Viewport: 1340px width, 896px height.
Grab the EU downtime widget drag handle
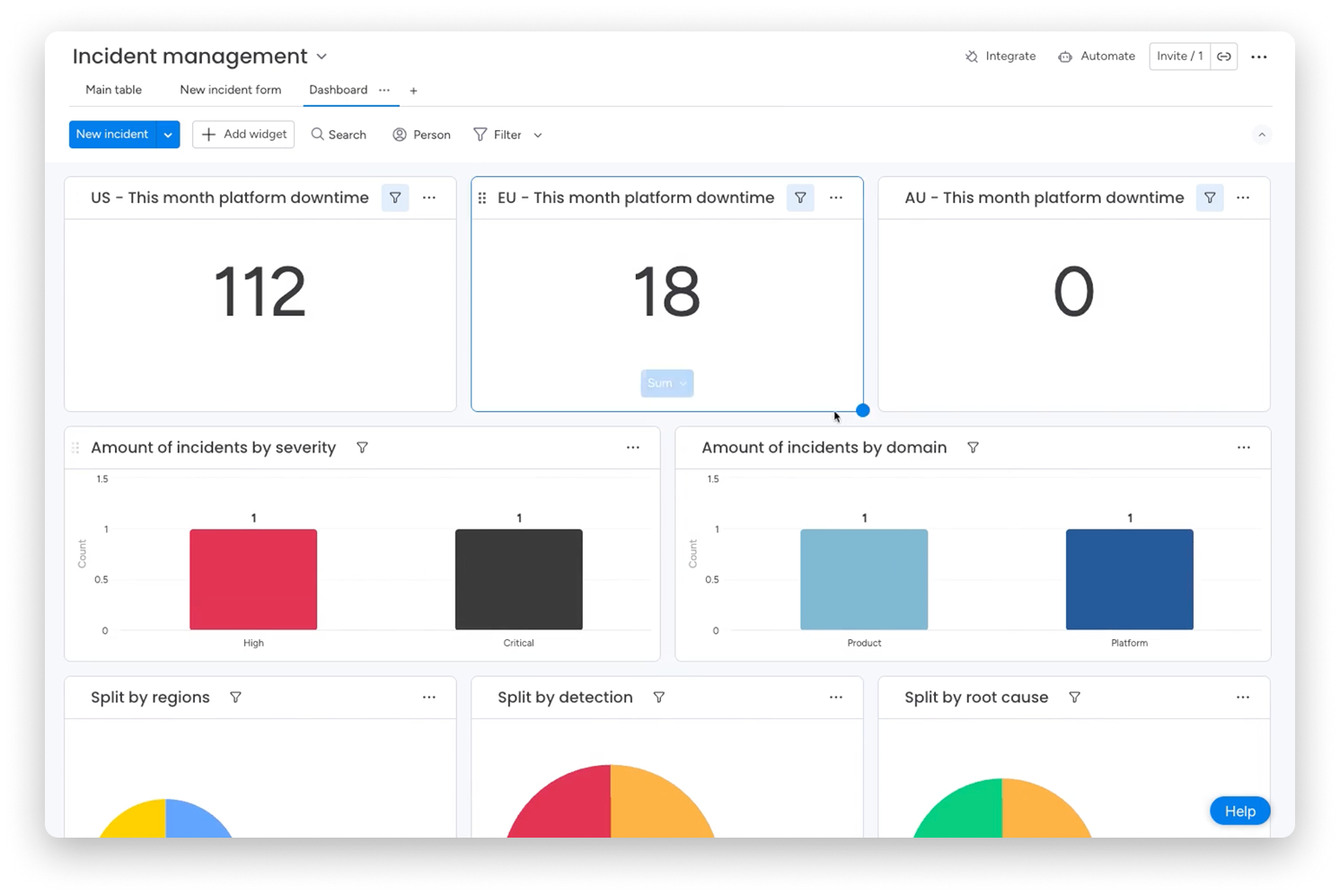click(x=482, y=198)
